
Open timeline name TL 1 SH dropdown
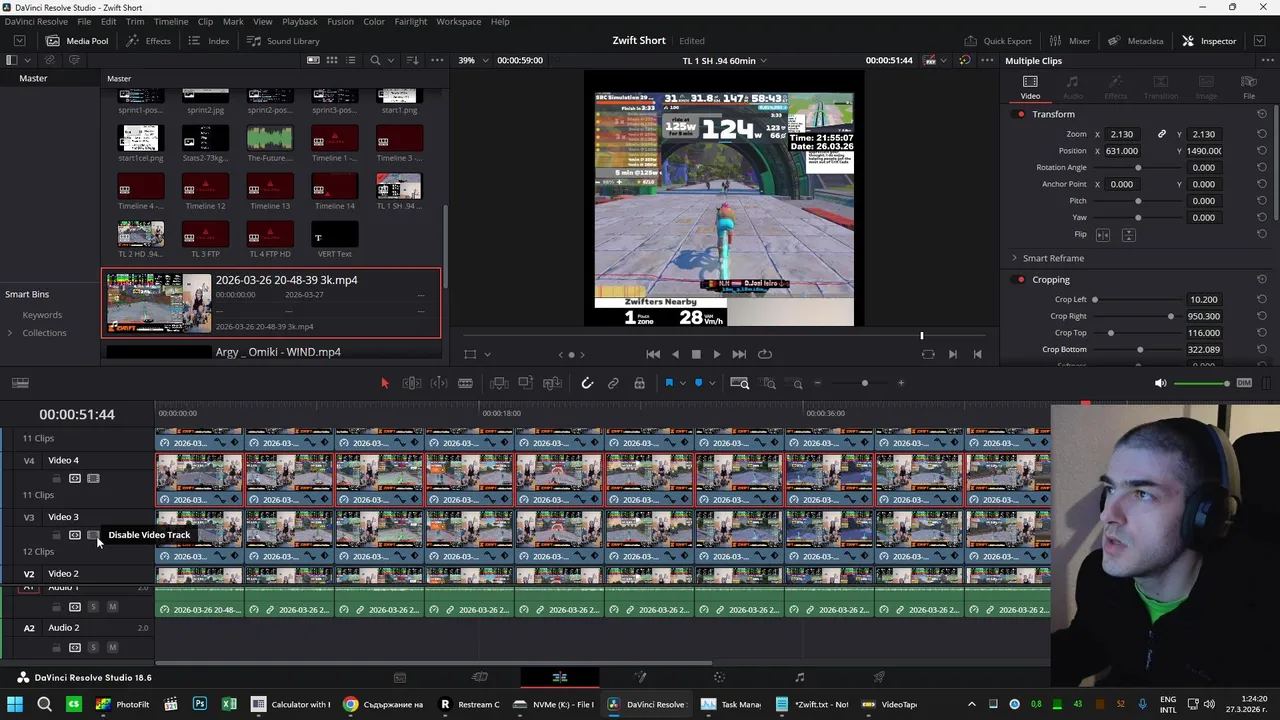pyautogui.click(x=724, y=60)
